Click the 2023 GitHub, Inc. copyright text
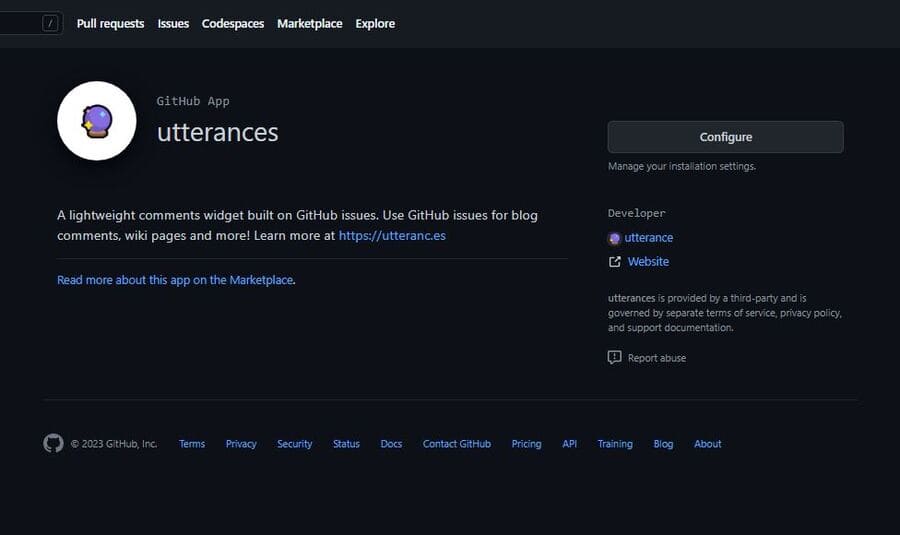Image resolution: width=900 pixels, height=535 pixels. [x=114, y=444]
